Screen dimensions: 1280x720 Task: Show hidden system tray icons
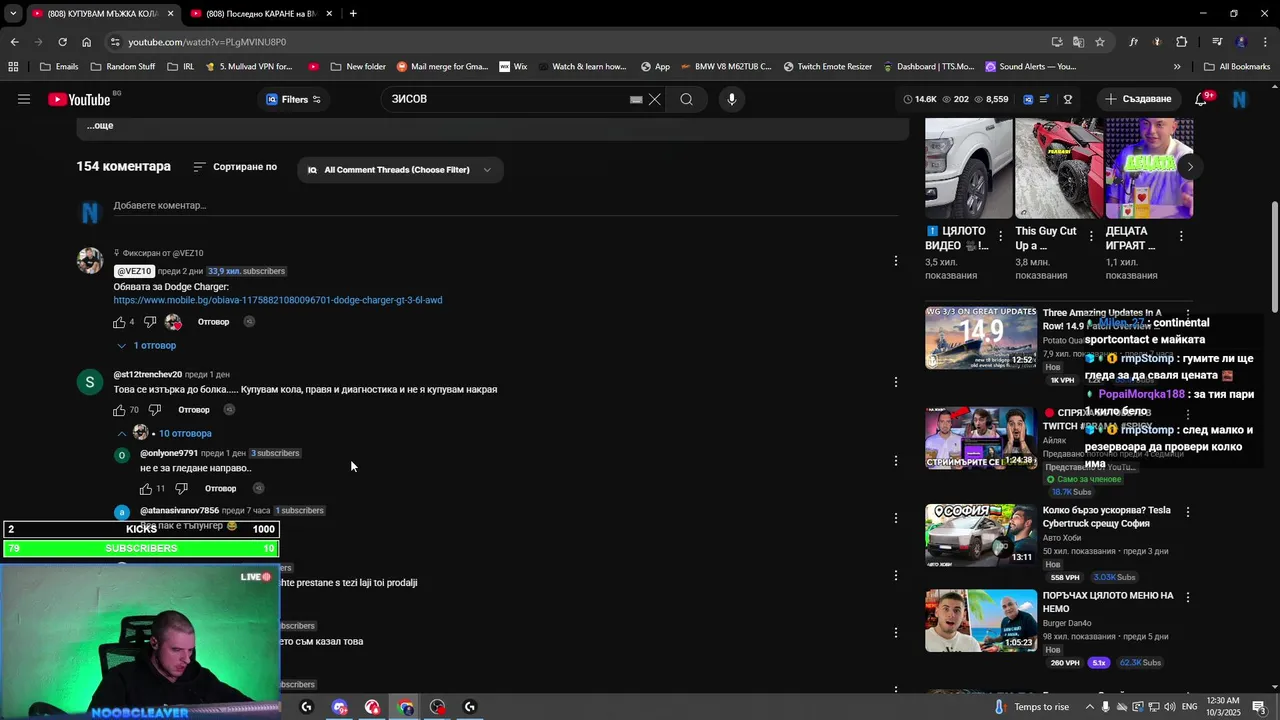point(1090,707)
